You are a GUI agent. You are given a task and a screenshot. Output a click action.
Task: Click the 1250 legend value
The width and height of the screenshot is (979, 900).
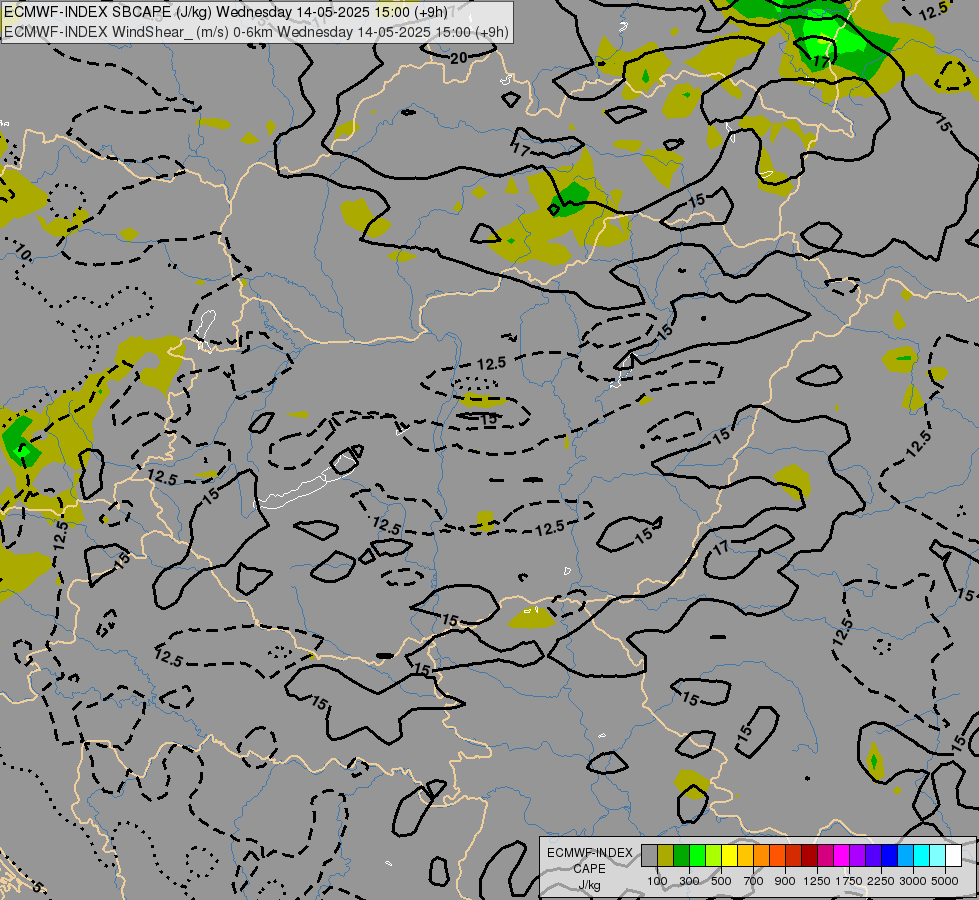tap(817, 881)
